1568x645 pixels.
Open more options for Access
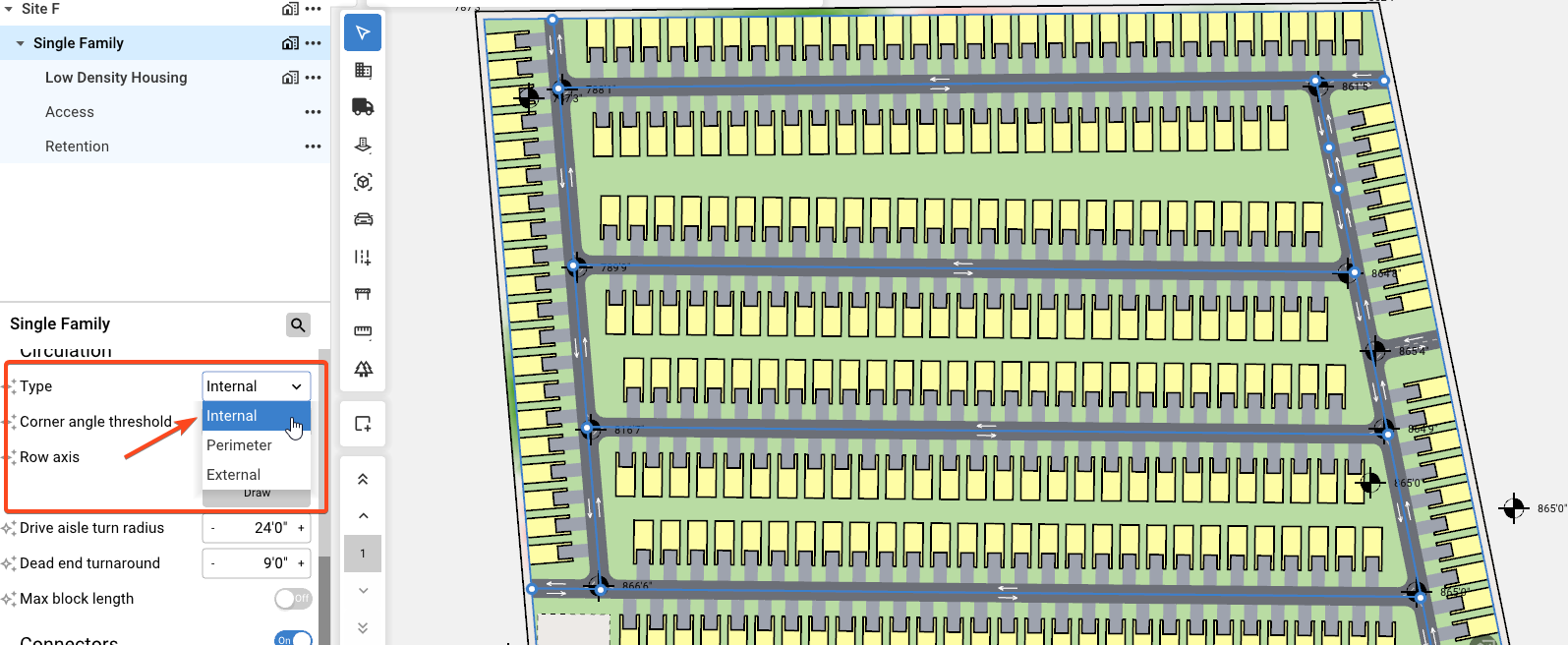point(313,112)
